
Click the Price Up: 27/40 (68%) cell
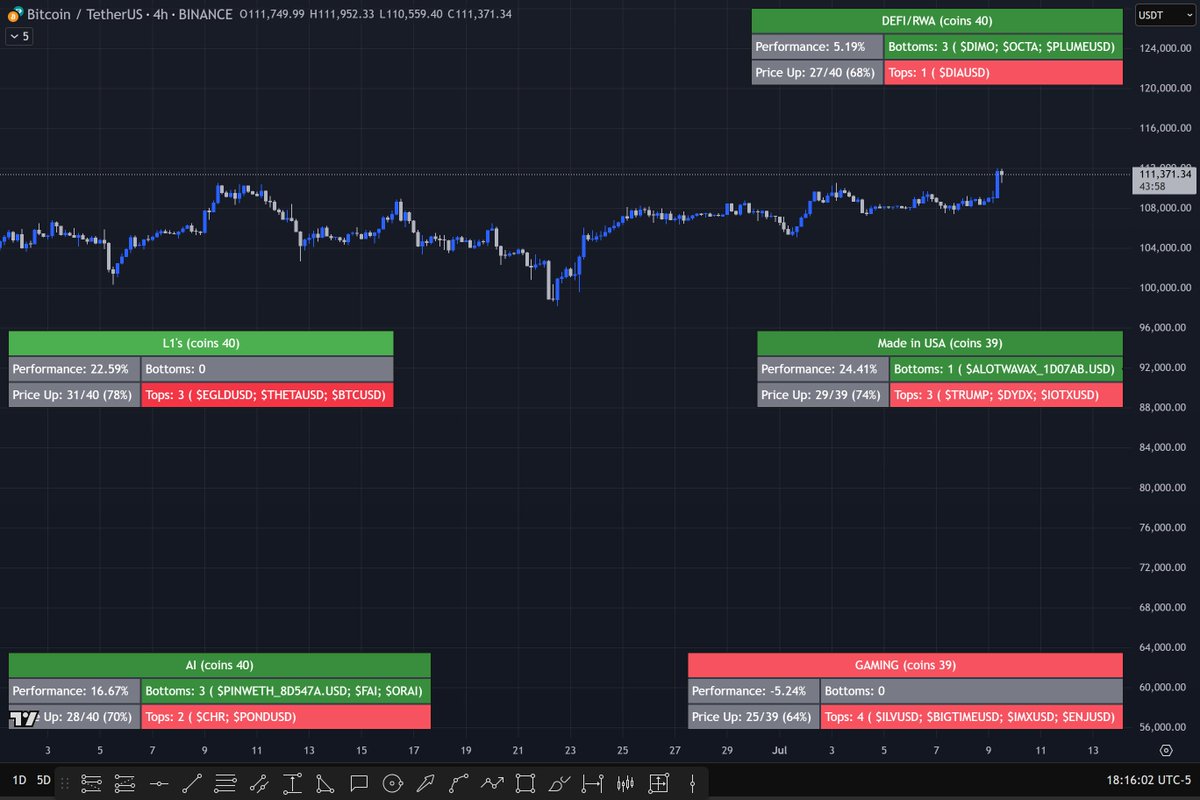(817, 72)
